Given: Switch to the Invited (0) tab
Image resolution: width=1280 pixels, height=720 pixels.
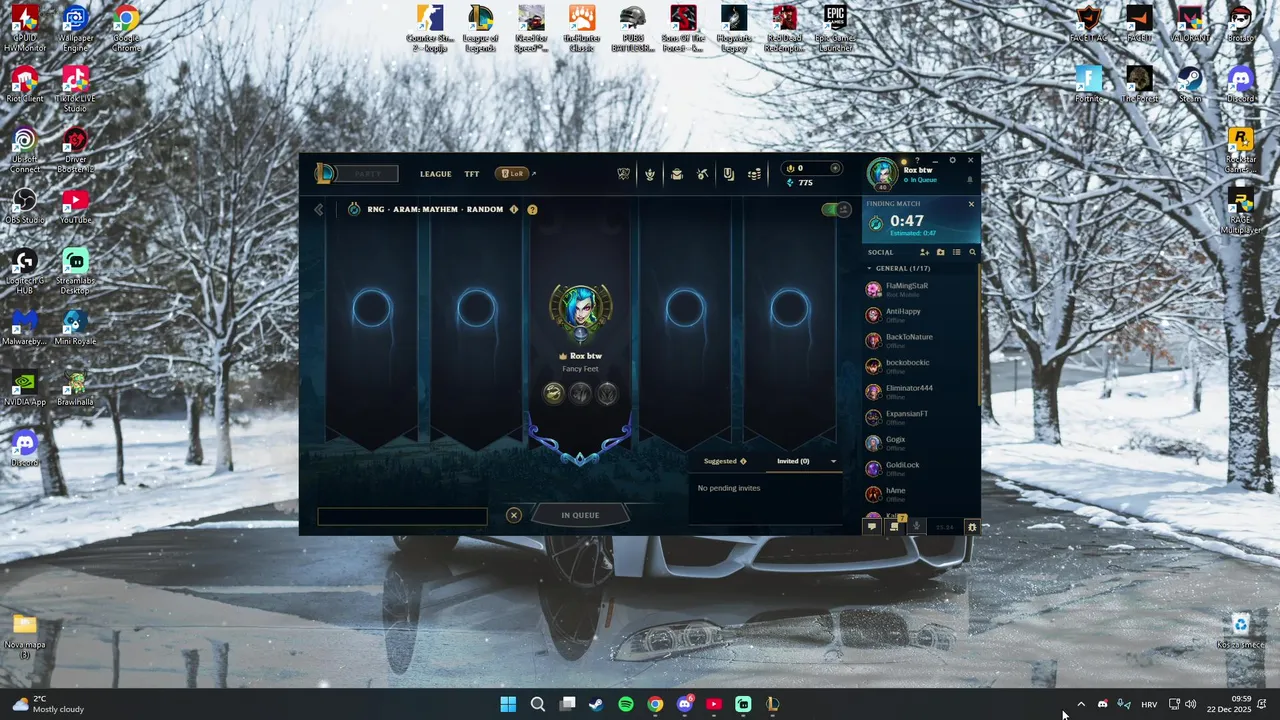Looking at the screenshot, I should (x=793, y=461).
